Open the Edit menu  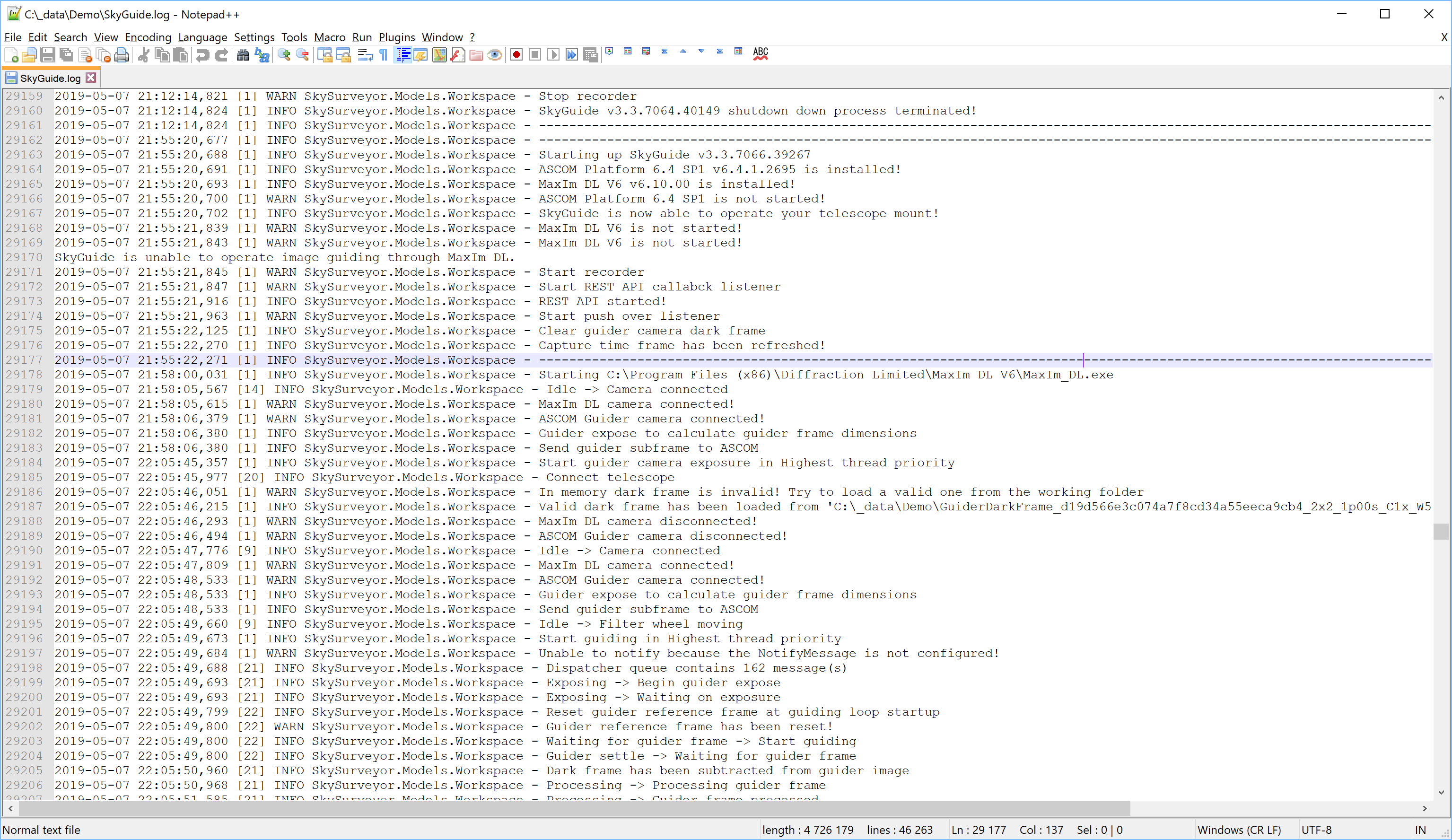37,37
